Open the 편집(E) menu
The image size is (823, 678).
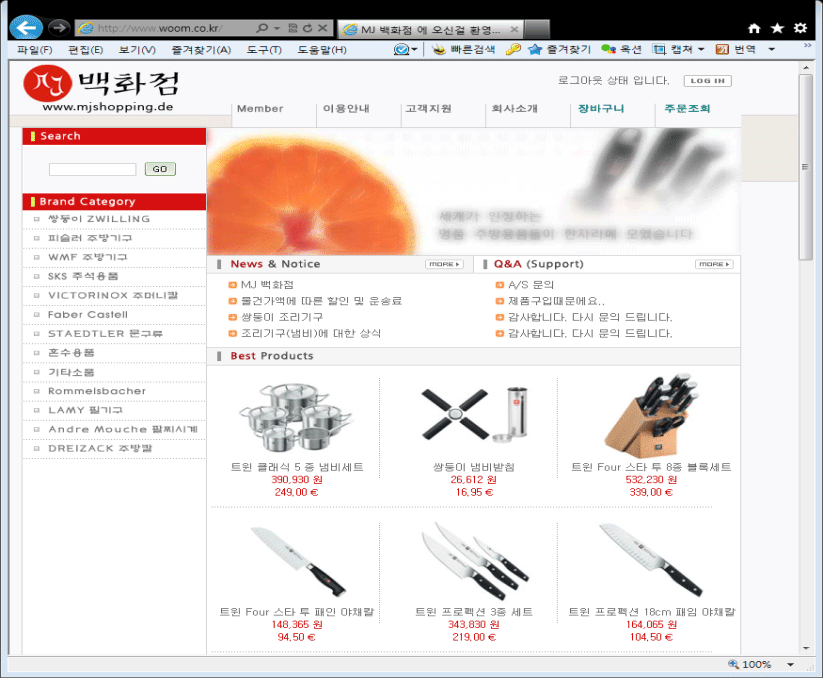[x=86, y=50]
